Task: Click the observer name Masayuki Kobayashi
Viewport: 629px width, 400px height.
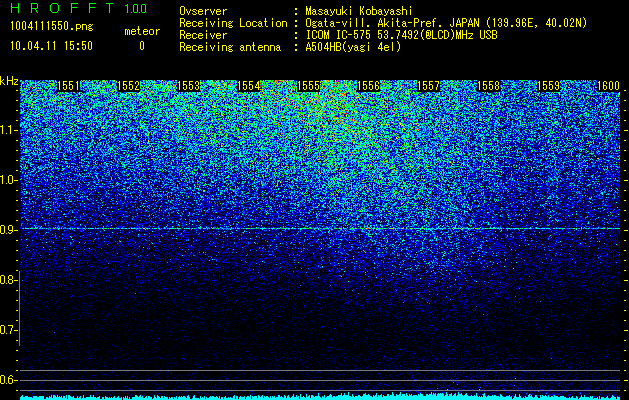Action: point(359,11)
